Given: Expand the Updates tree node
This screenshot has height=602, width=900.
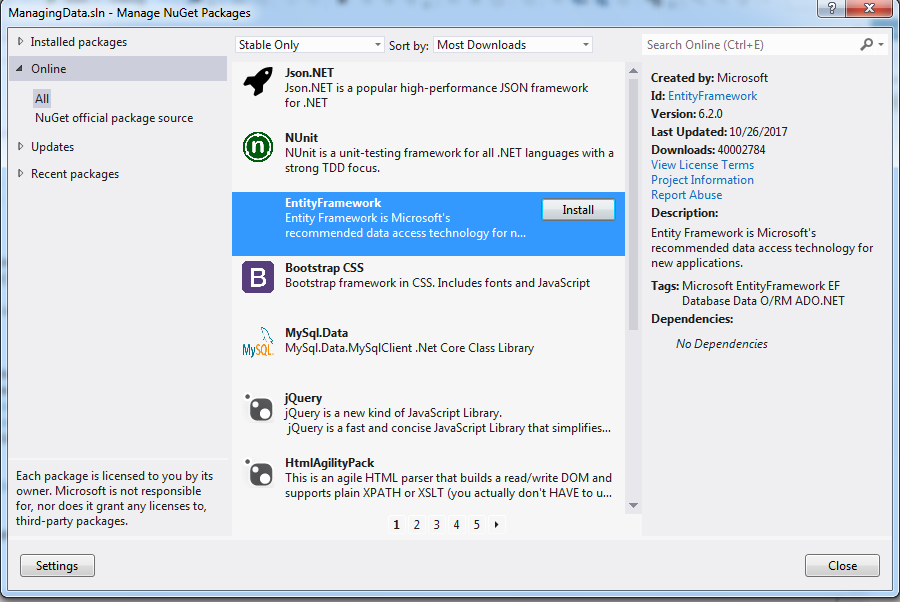Looking at the screenshot, I should coord(21,146).
